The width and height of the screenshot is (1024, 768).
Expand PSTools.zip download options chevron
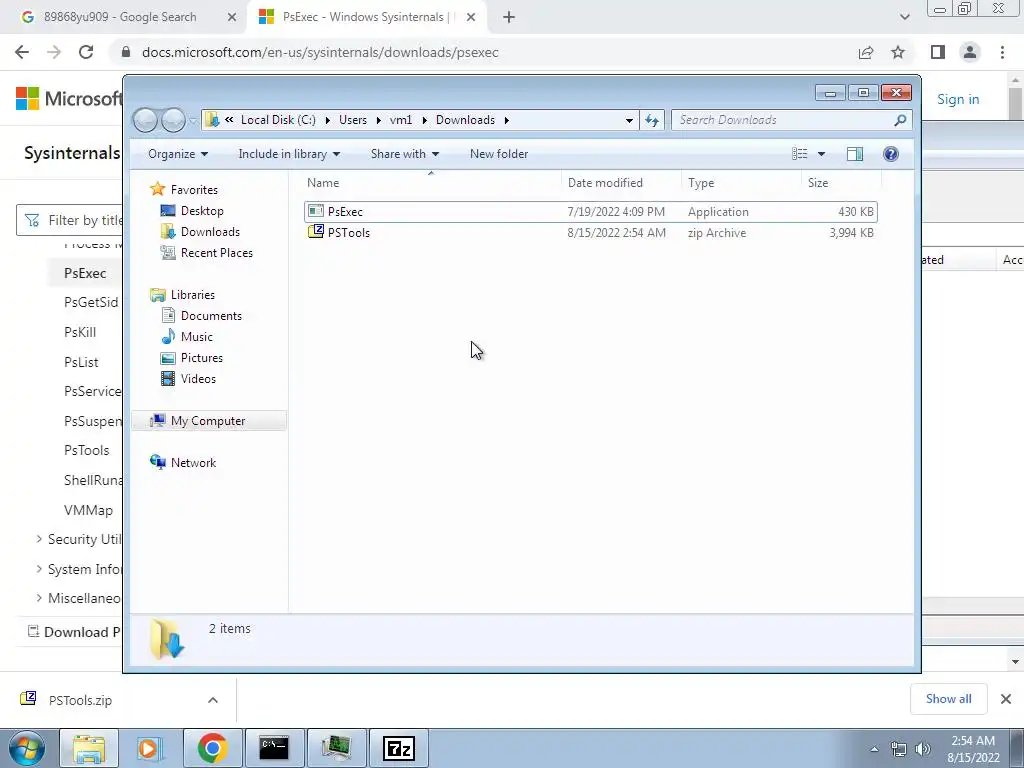click(x=213, y=700)
